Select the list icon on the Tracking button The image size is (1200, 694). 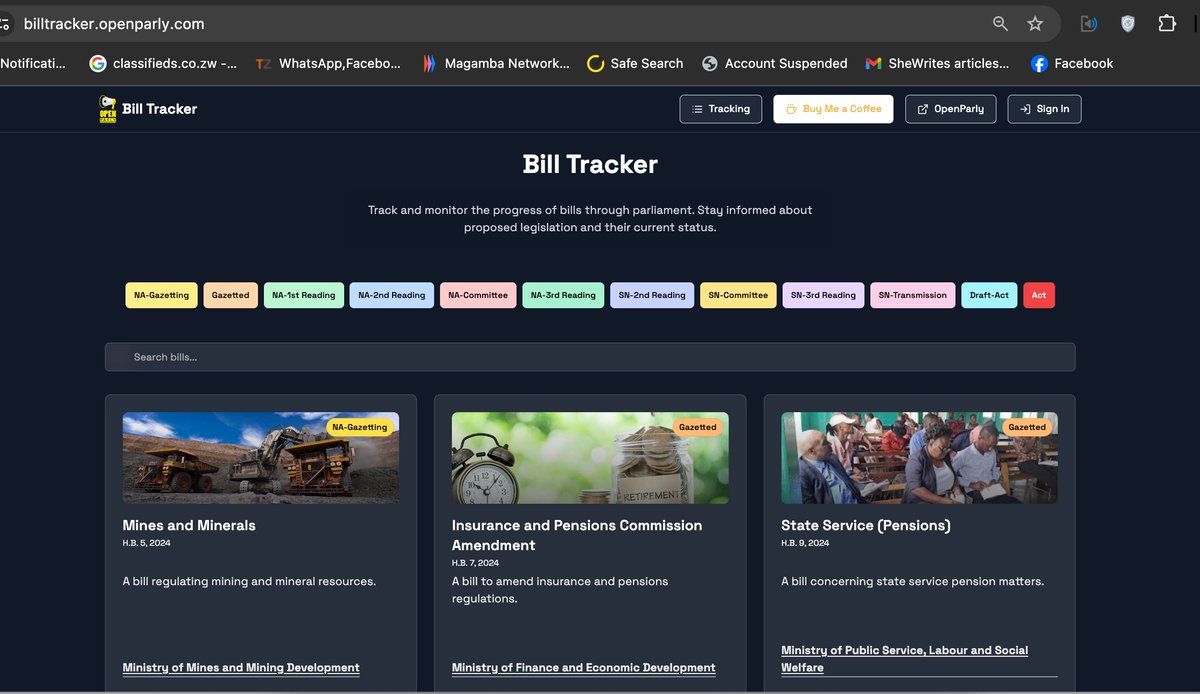[697, 108]
